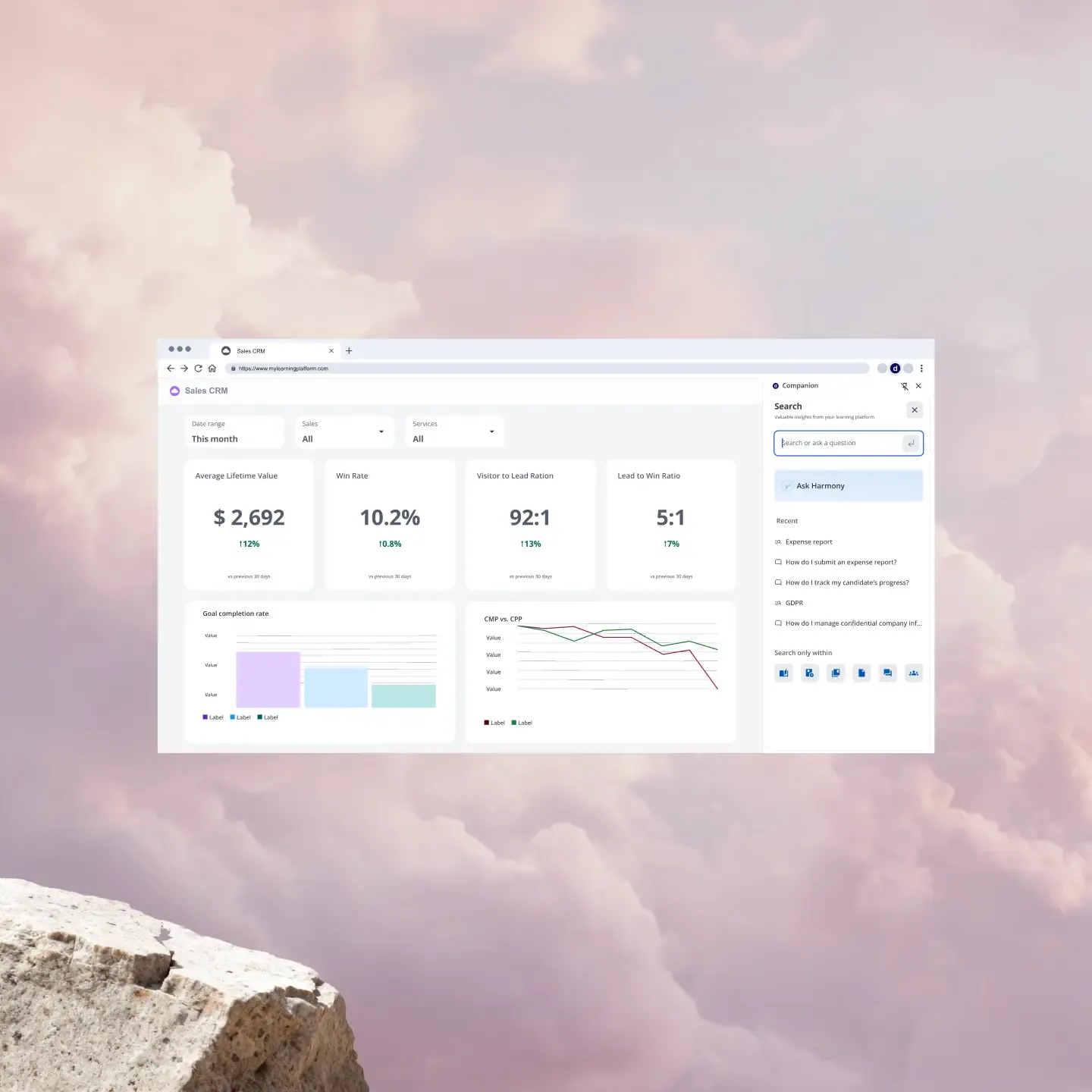Click the browser reload icon
This screenshot has height=1092, width=1092.
click(198, 369)
